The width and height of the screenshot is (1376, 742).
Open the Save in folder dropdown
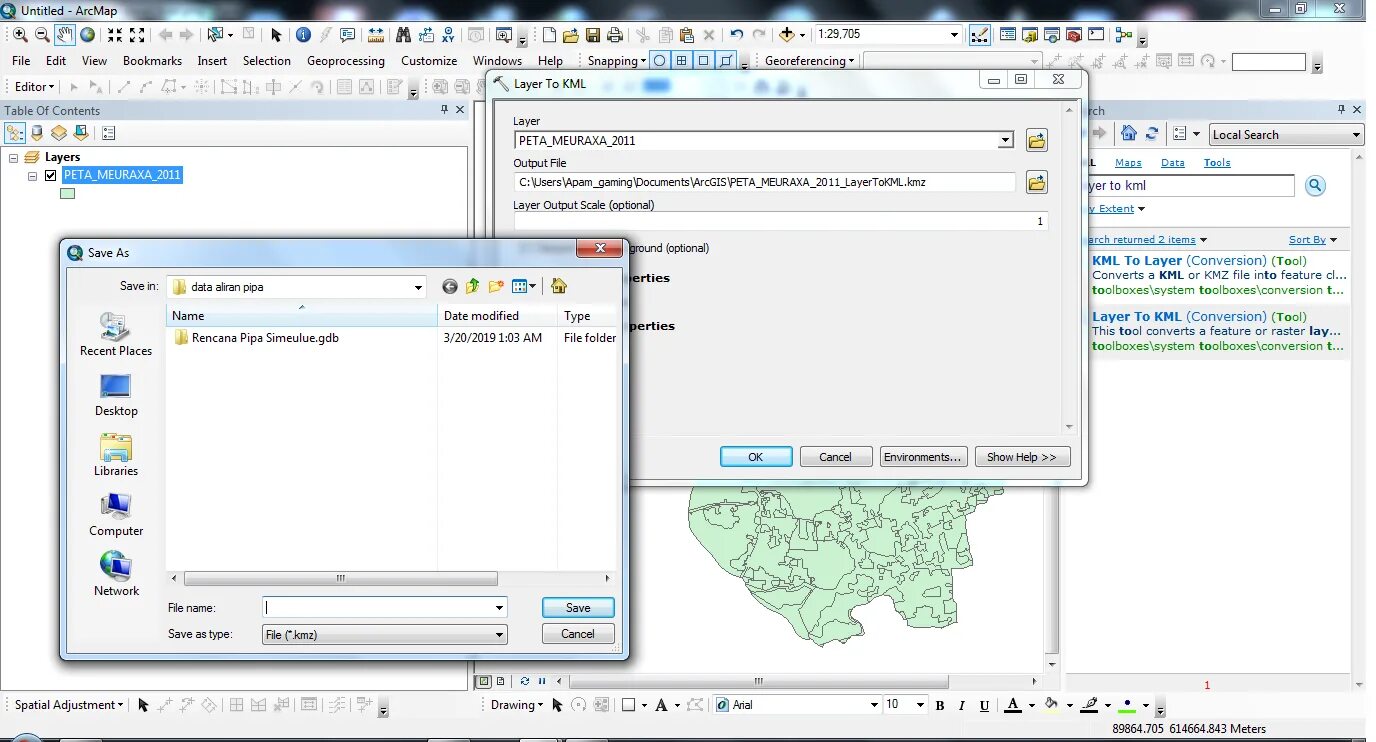419,287
